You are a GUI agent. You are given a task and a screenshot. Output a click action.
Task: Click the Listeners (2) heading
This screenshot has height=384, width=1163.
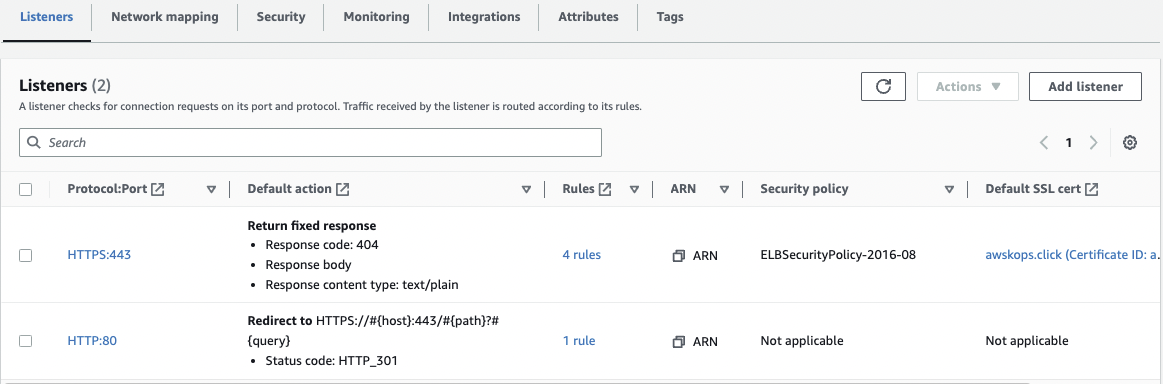[x=65, y=86]
